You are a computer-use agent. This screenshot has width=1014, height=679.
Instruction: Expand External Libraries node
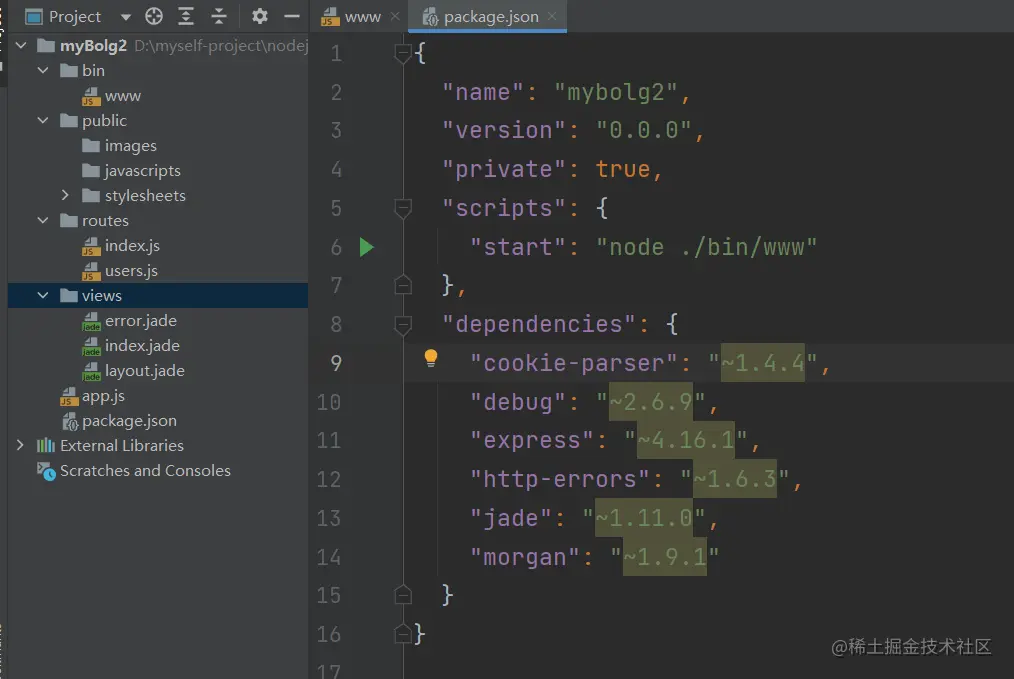pyautogui.click(x=21, y=445)
